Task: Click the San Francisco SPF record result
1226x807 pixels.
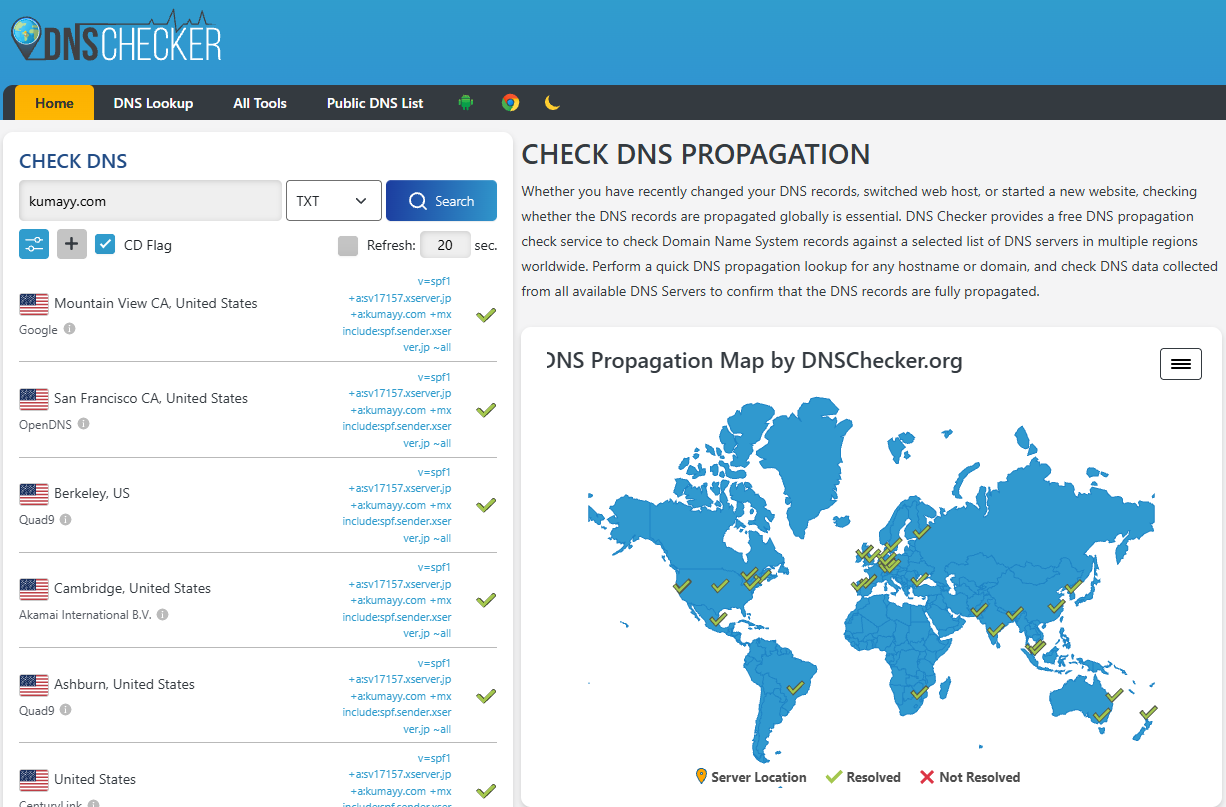Action: coord(397,410)
